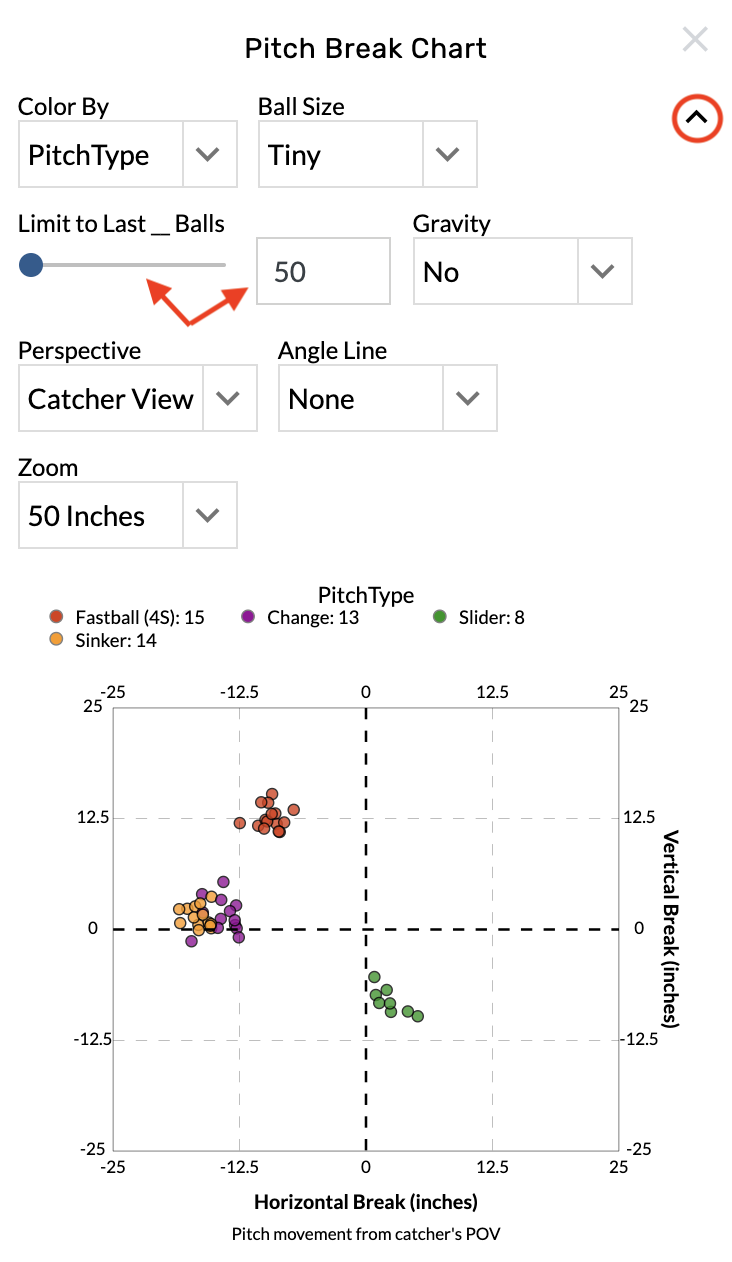Collapse the settings panel via circled chevron
732x1262 pixels.
click(x=696, y=118)
